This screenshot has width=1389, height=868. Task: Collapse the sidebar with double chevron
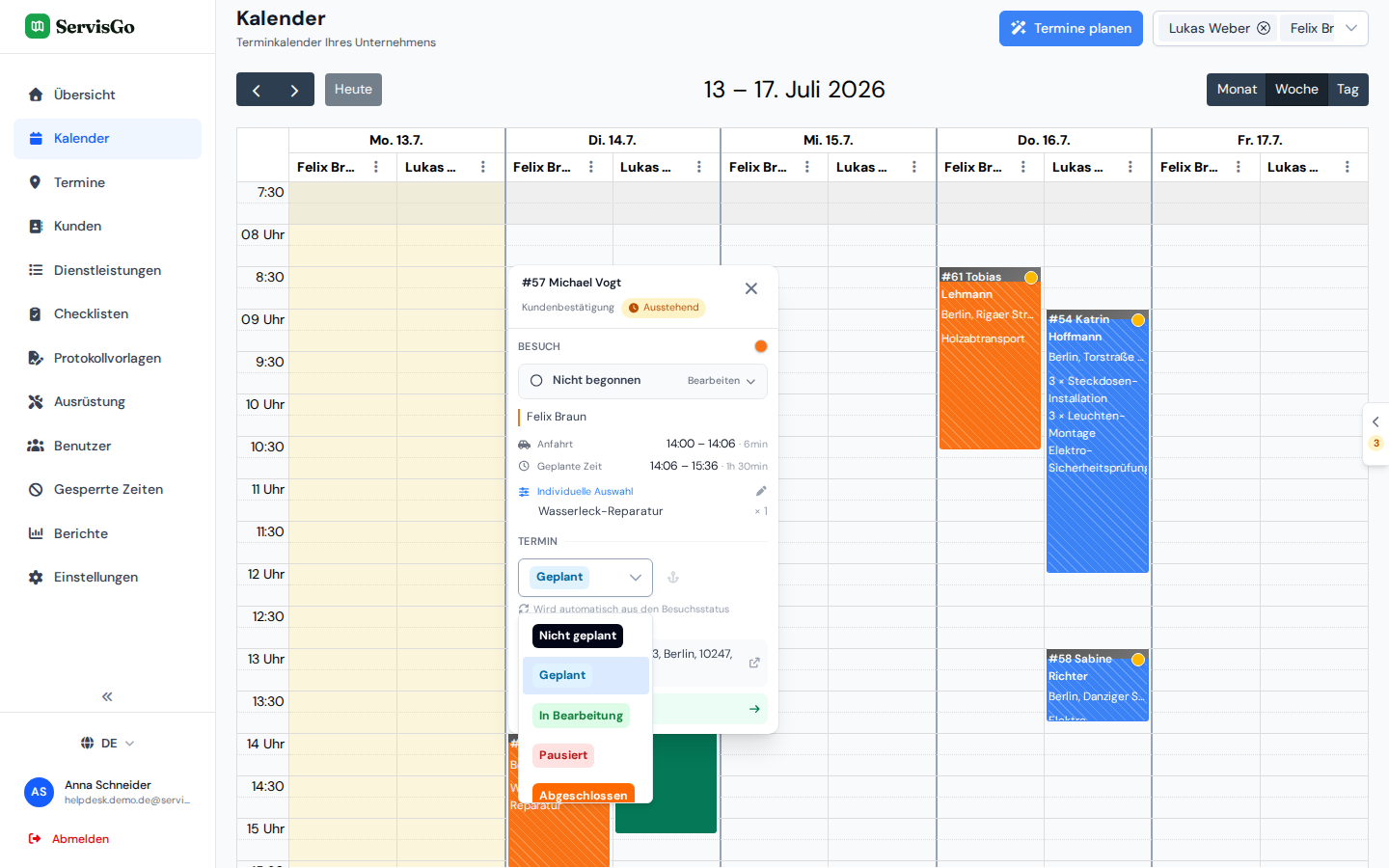(x=107, y=696)
